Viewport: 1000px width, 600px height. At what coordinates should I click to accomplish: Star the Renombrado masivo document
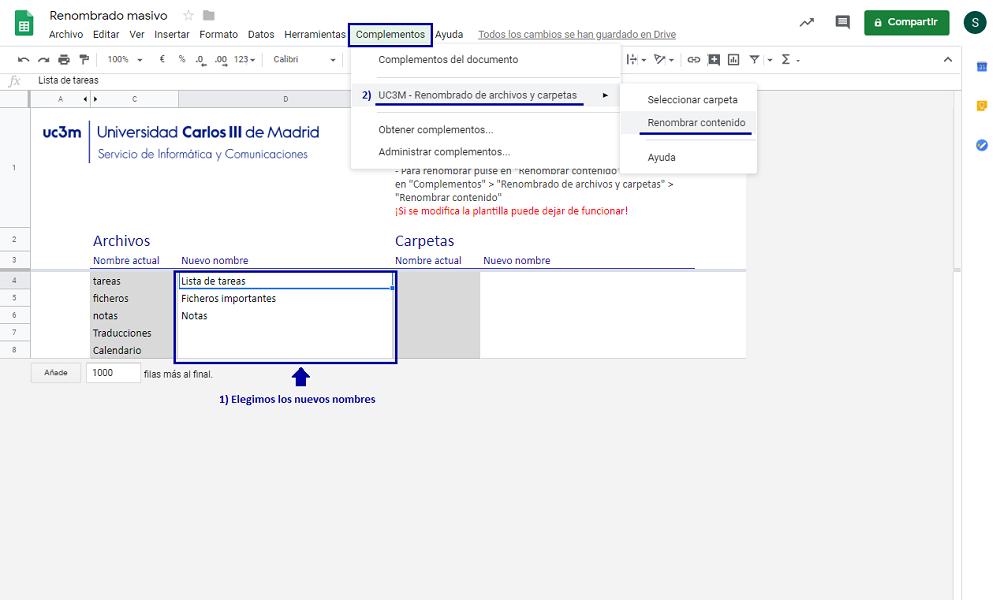click(188, 15)
